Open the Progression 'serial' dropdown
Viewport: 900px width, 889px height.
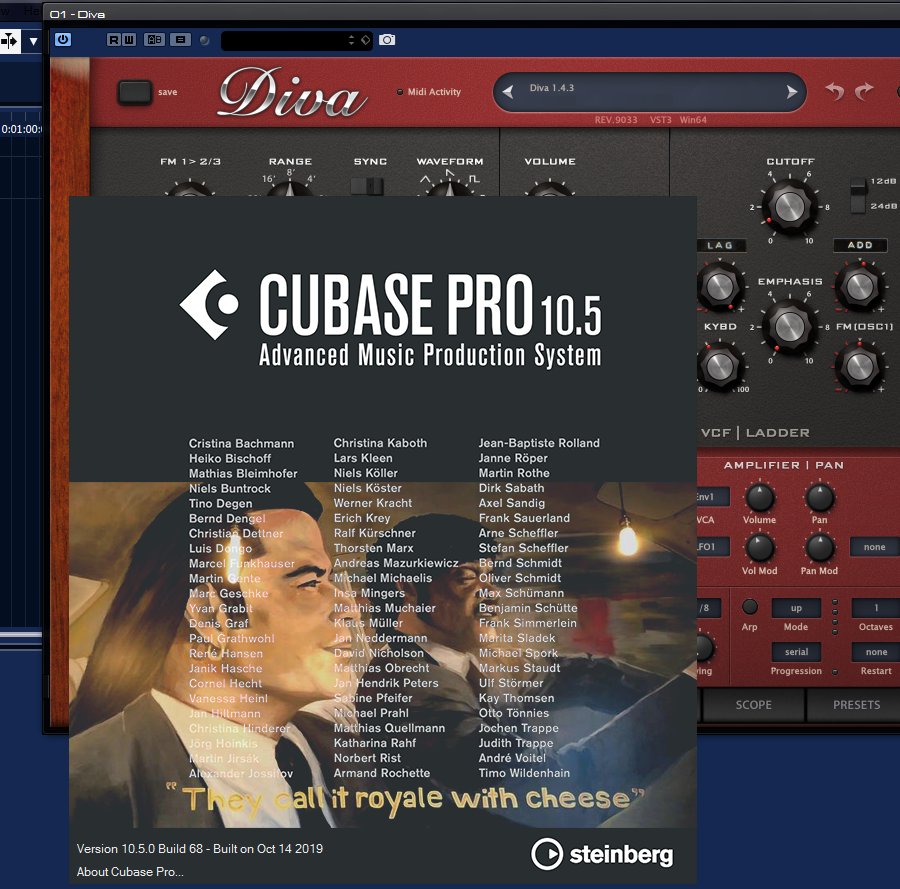tap(796, 652)
